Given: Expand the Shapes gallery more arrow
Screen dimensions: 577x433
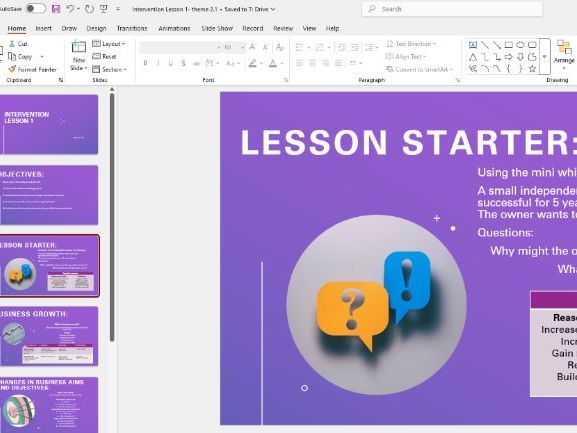Looking at the screenshot, I should [545, 57].
